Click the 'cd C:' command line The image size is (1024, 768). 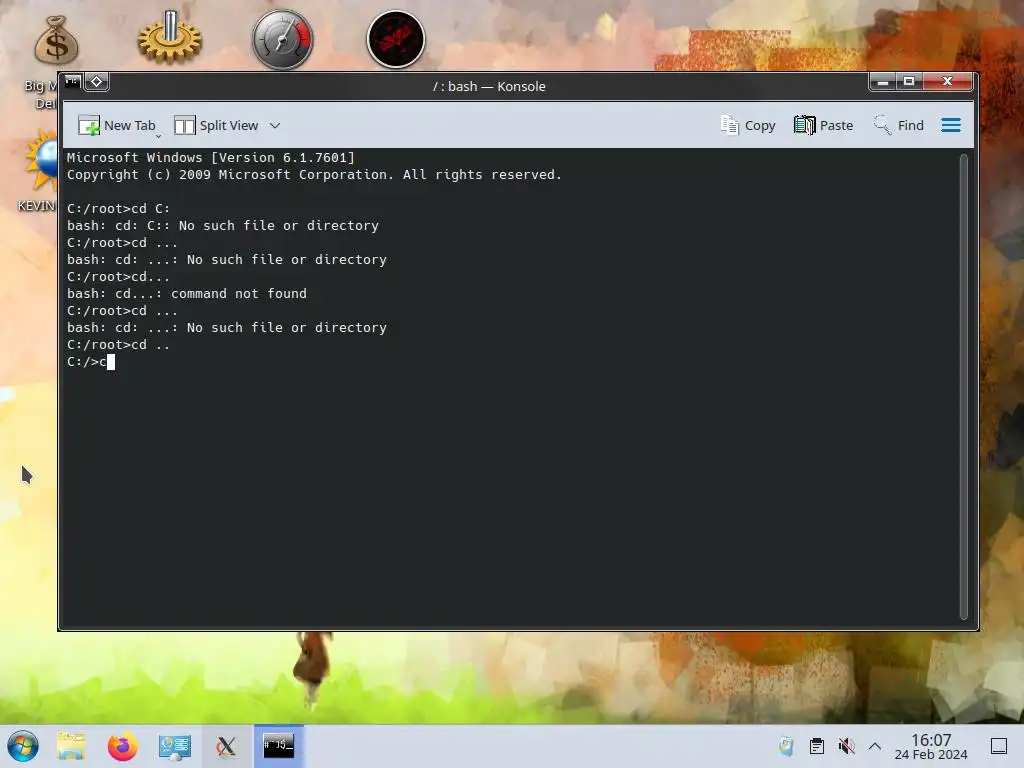point(118,208)
